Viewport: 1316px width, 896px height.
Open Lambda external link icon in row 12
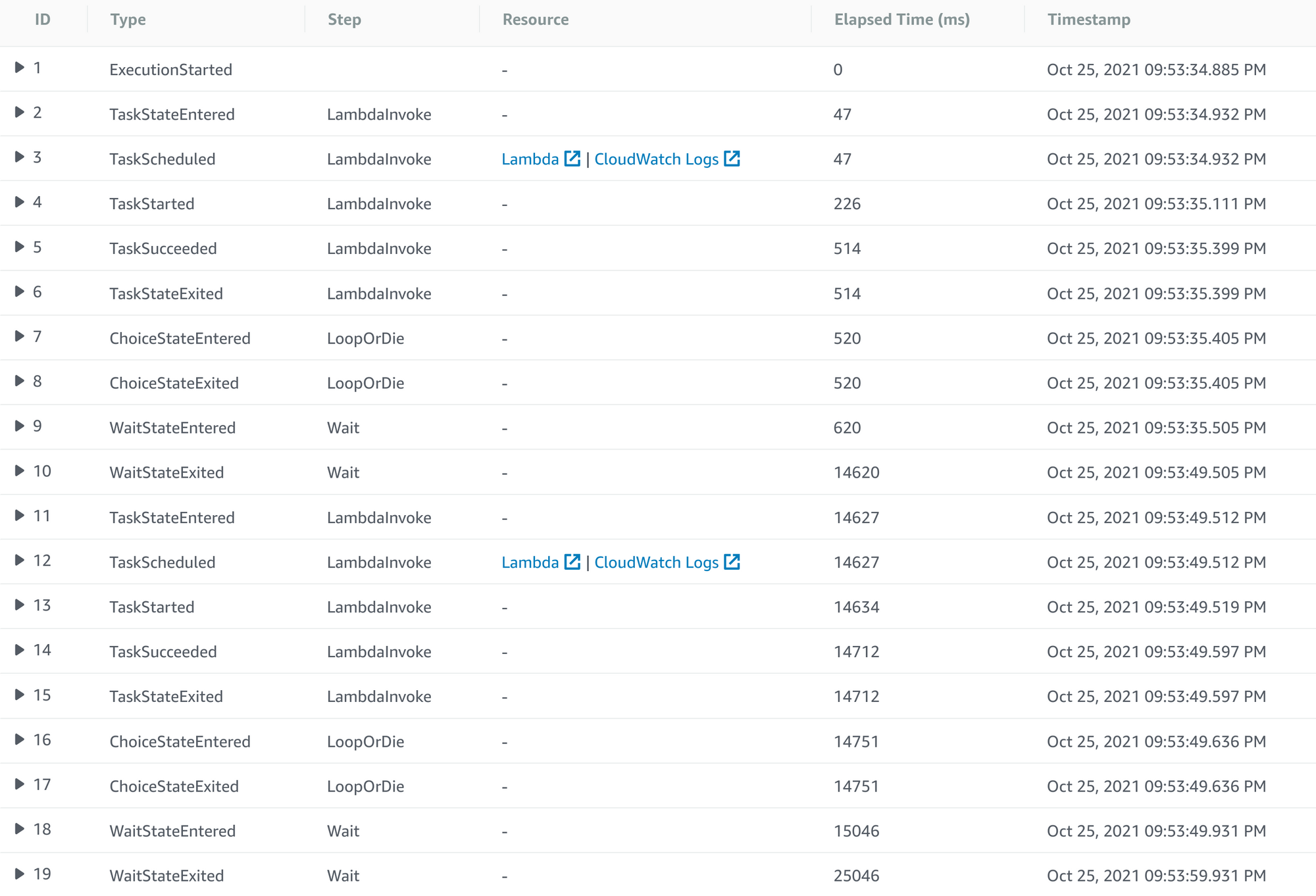pyautogui.click(x=572, y=562)
